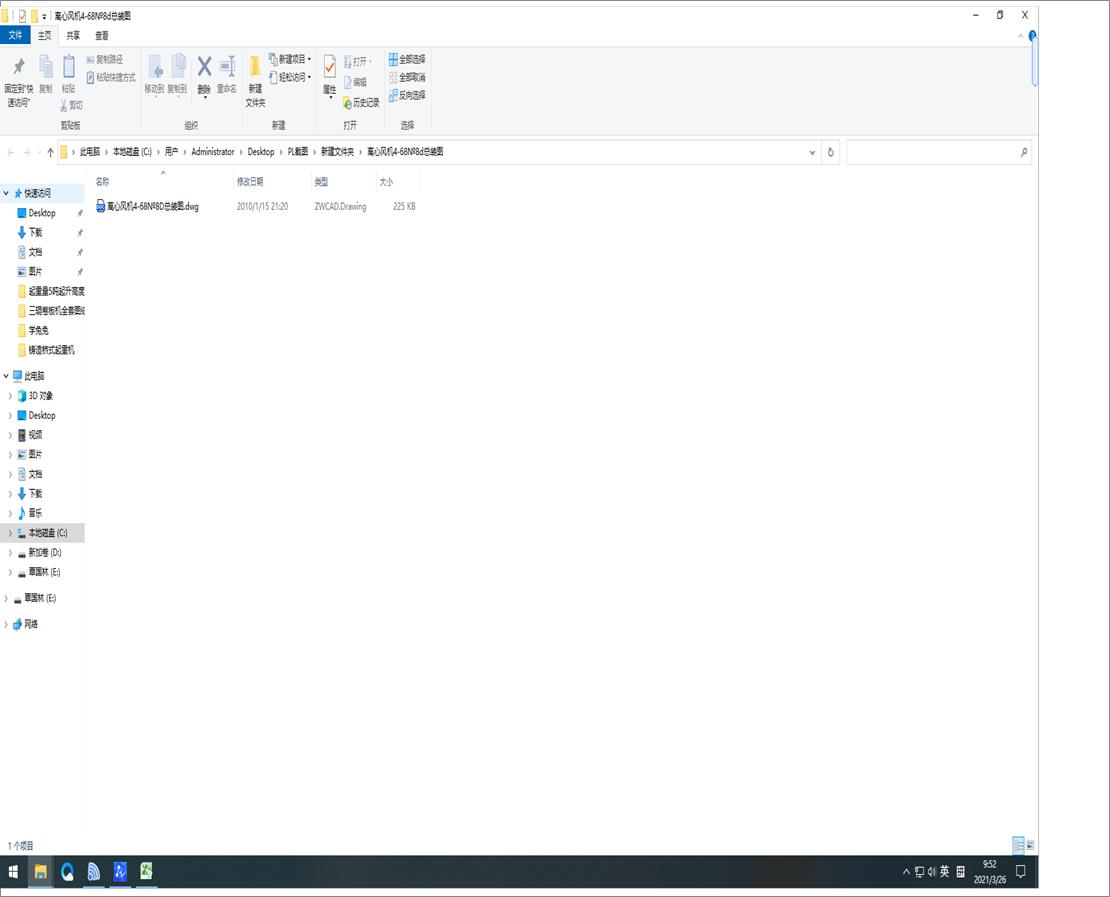The width and height of the screenshot is (1110, 897).
Task: Click the 打开 (Open) button in ribbon
Action: [358, 58]
